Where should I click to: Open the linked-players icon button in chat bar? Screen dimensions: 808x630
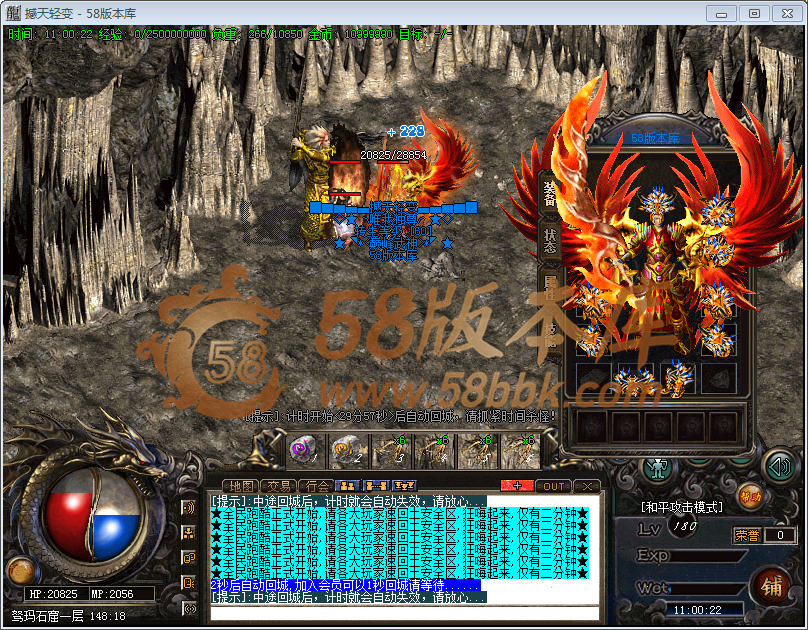(376, 486)
